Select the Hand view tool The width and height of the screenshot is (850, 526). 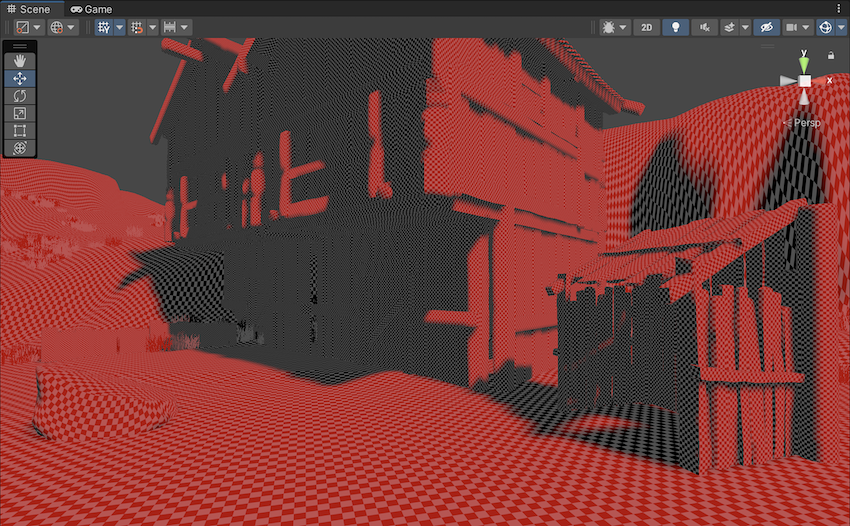click(x=20, y=61)
